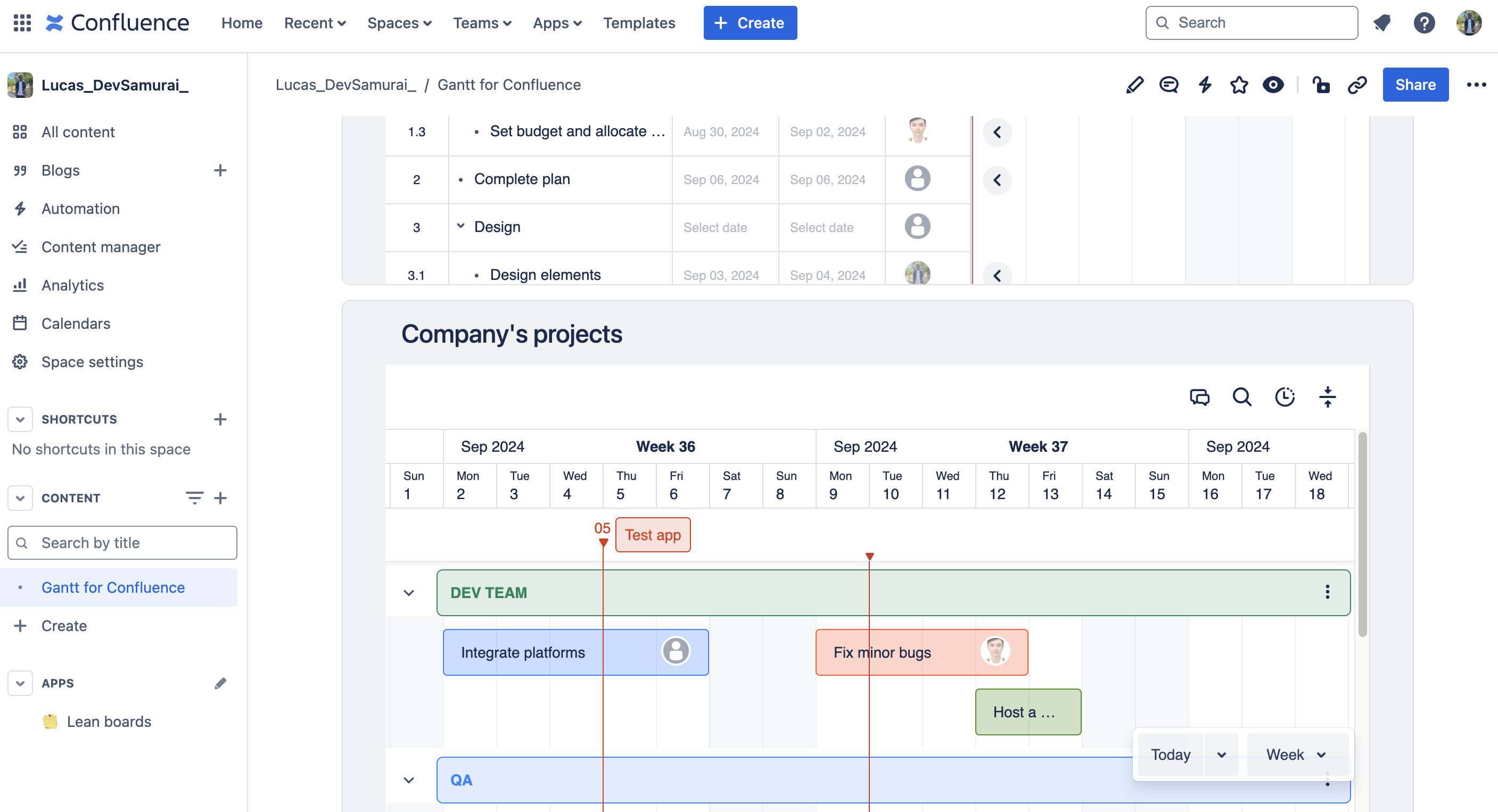Click the blue Share button

point(1415,85)
